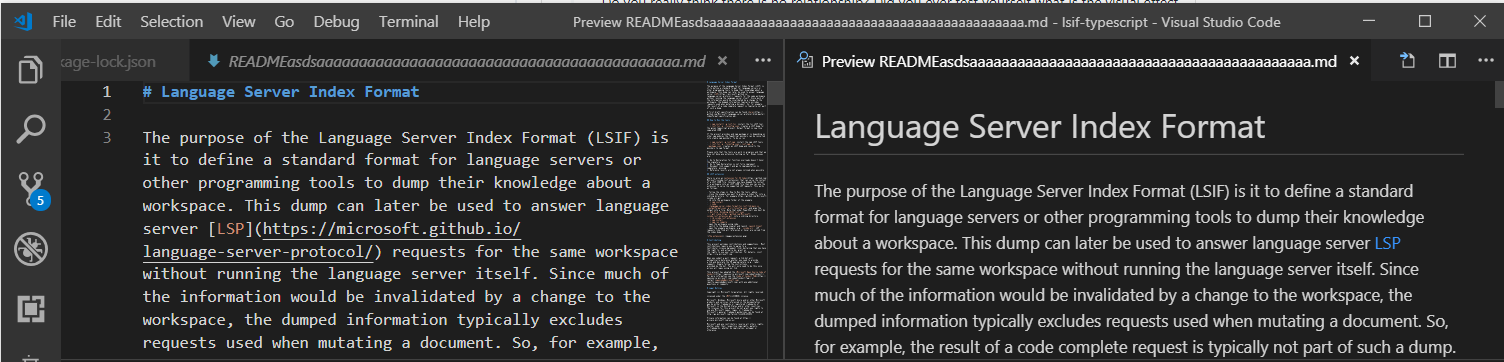Click the '# Language Server Index Format' editor line
This screenshot has height=362, width=1504.
coord(281,92)
